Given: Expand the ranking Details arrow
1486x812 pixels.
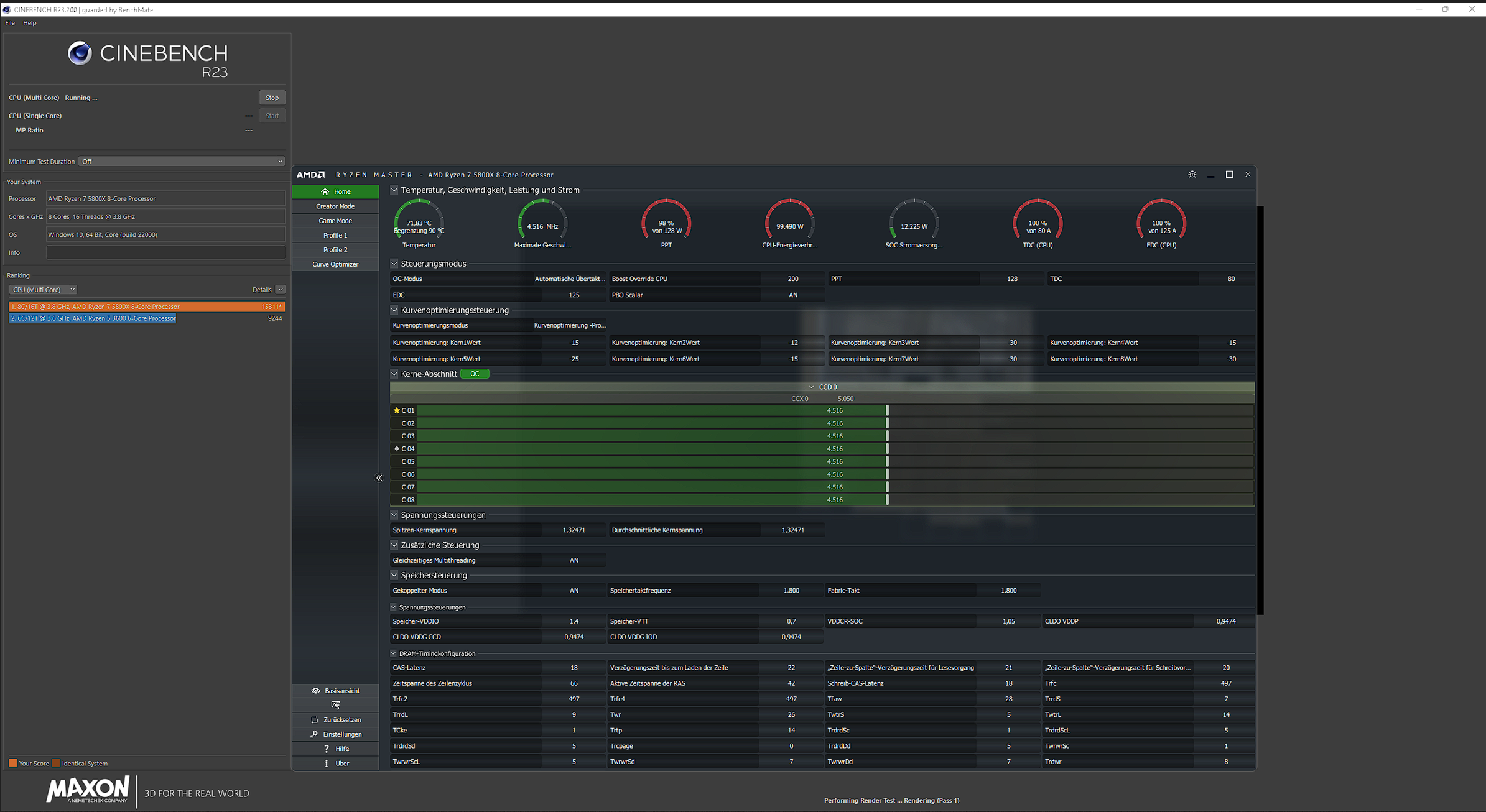Looking at the screenshot, I should [281, 290].
